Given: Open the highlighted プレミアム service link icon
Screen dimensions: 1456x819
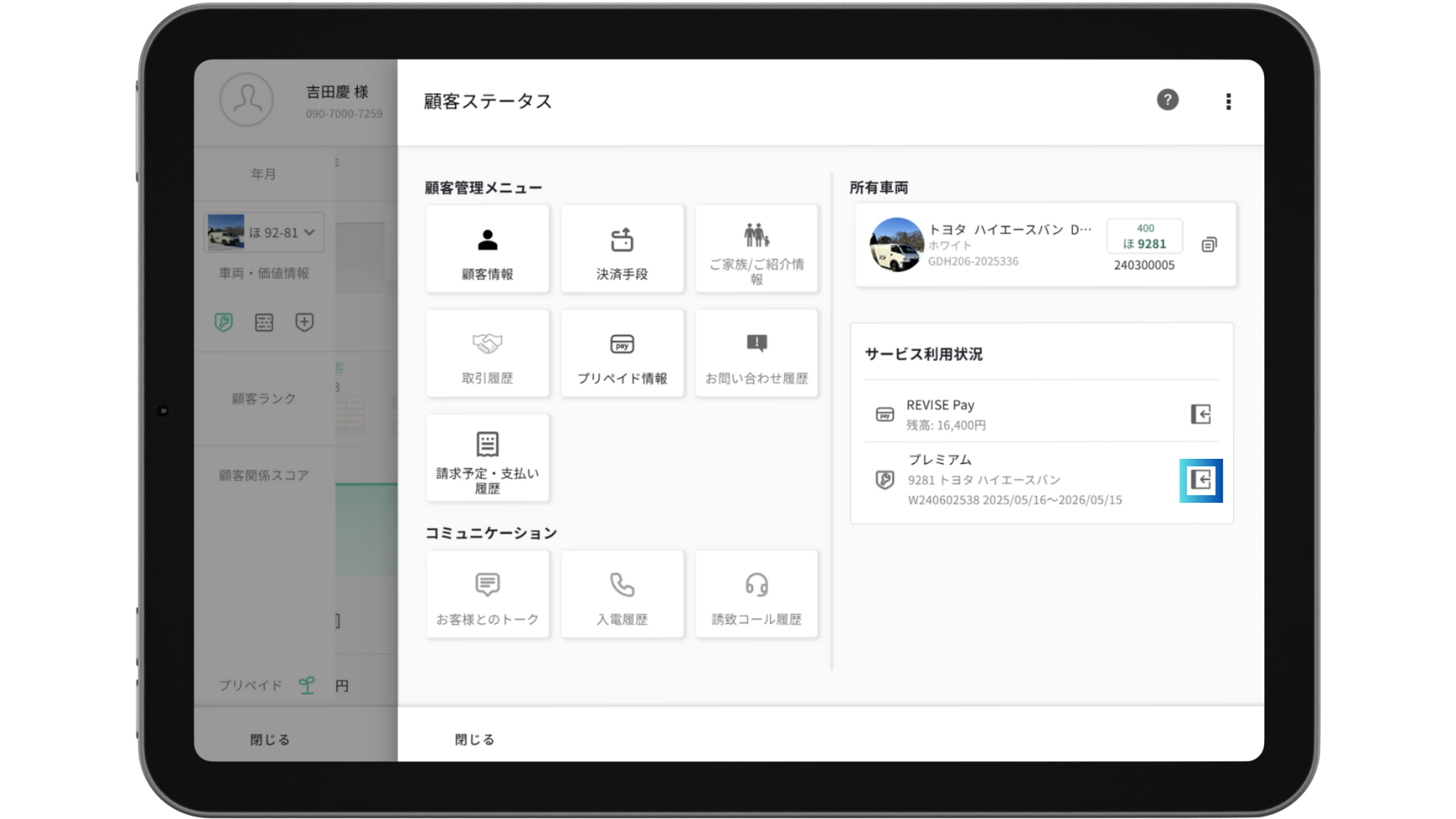Looking at the screenshot, I should click(1200, 481).
